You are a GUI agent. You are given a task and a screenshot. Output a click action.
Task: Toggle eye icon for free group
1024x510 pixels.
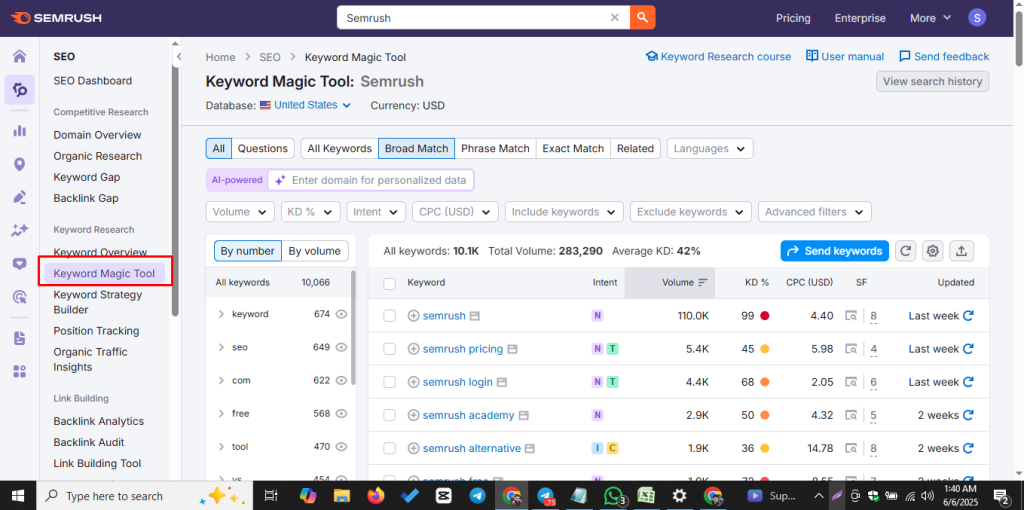click(x=341, y=413)
